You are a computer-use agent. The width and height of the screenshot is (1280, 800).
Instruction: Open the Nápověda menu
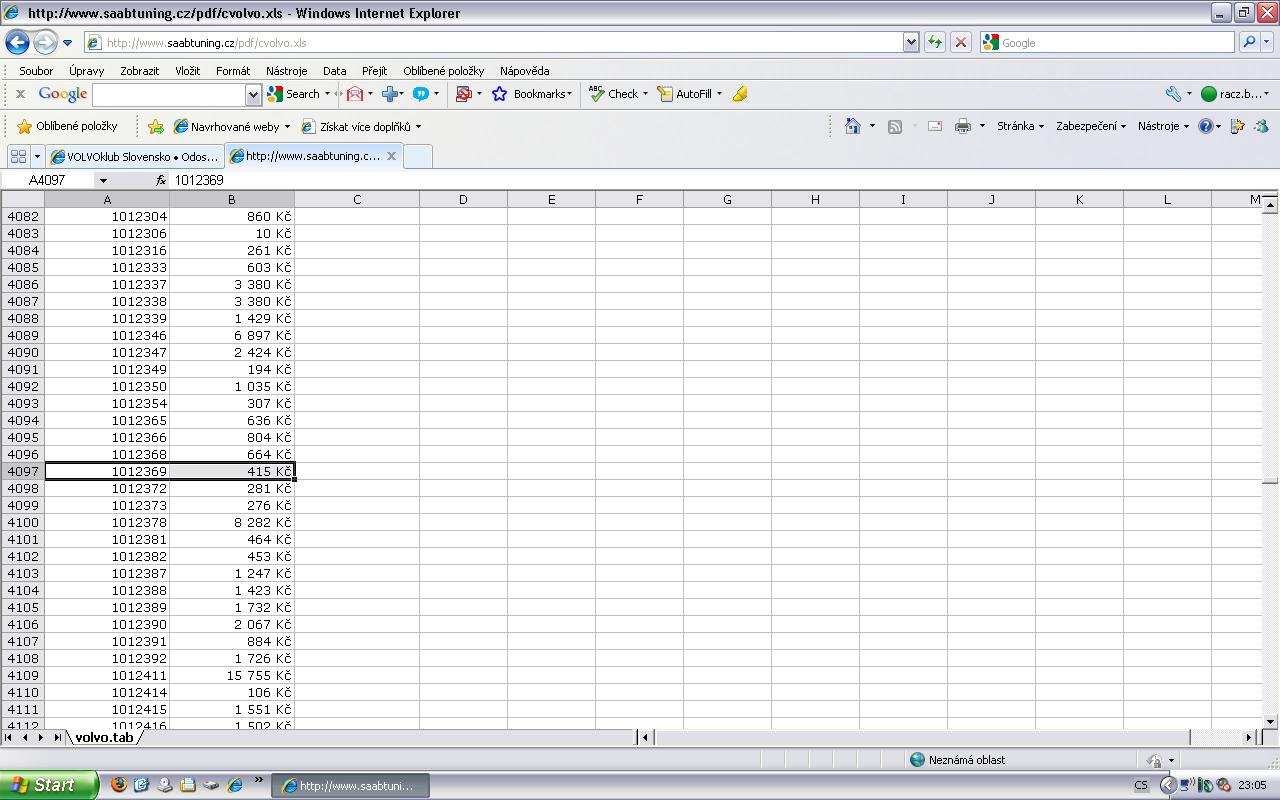click(x=525, y=71)
